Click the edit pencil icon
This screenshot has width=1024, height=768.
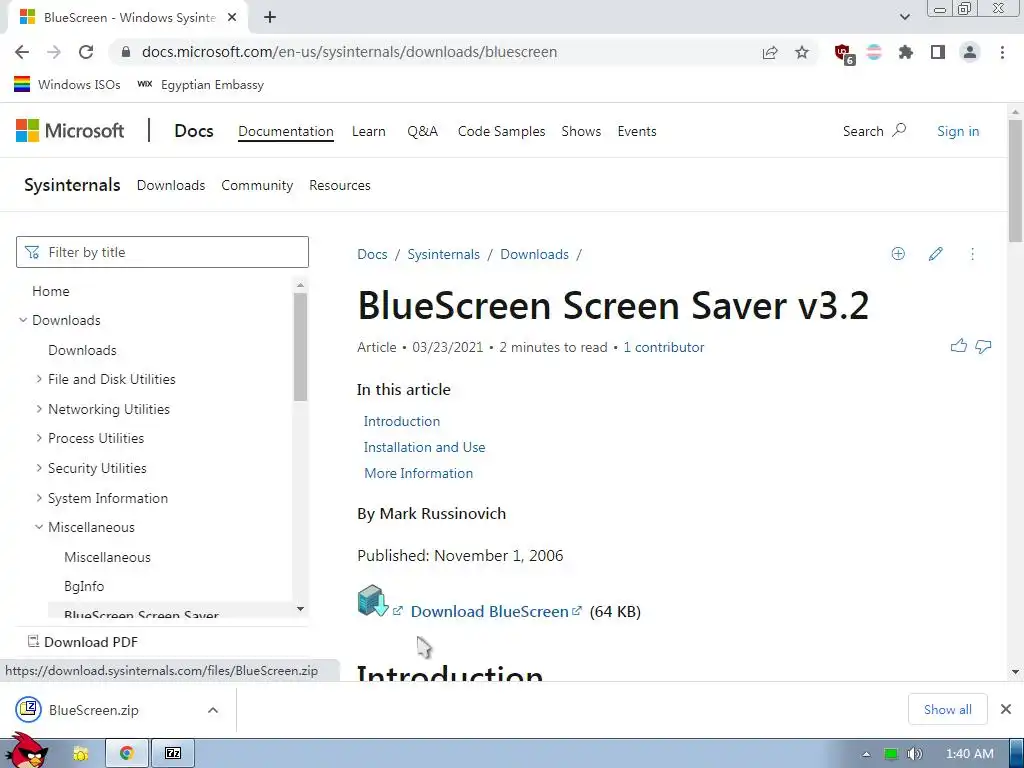click(935, 254)
